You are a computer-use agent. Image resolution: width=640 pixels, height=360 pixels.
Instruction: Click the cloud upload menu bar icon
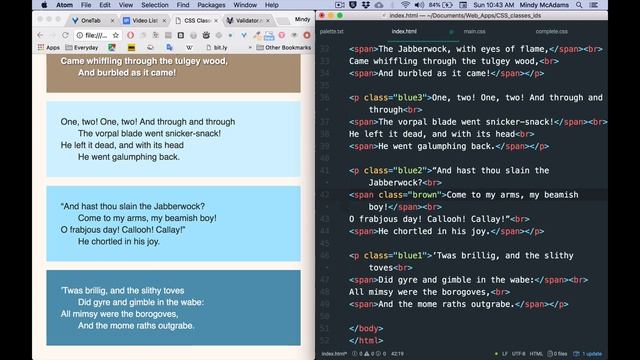[x=379, y=5]
